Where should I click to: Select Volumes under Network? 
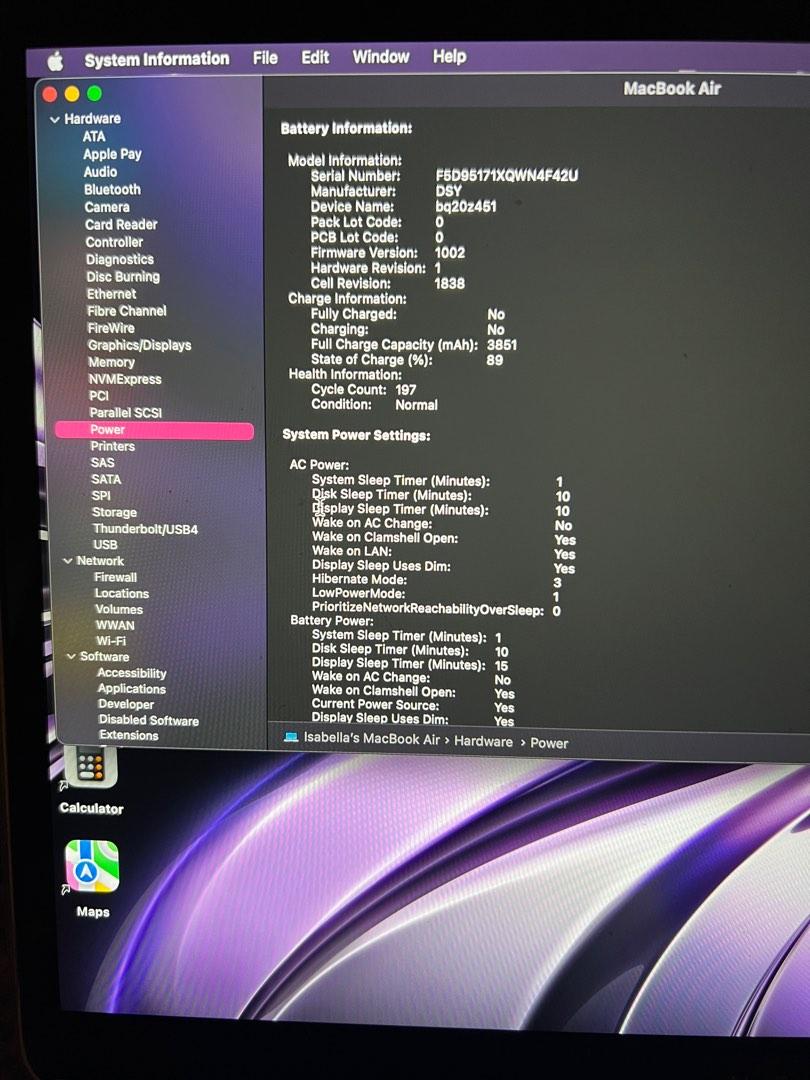(119, 610)
